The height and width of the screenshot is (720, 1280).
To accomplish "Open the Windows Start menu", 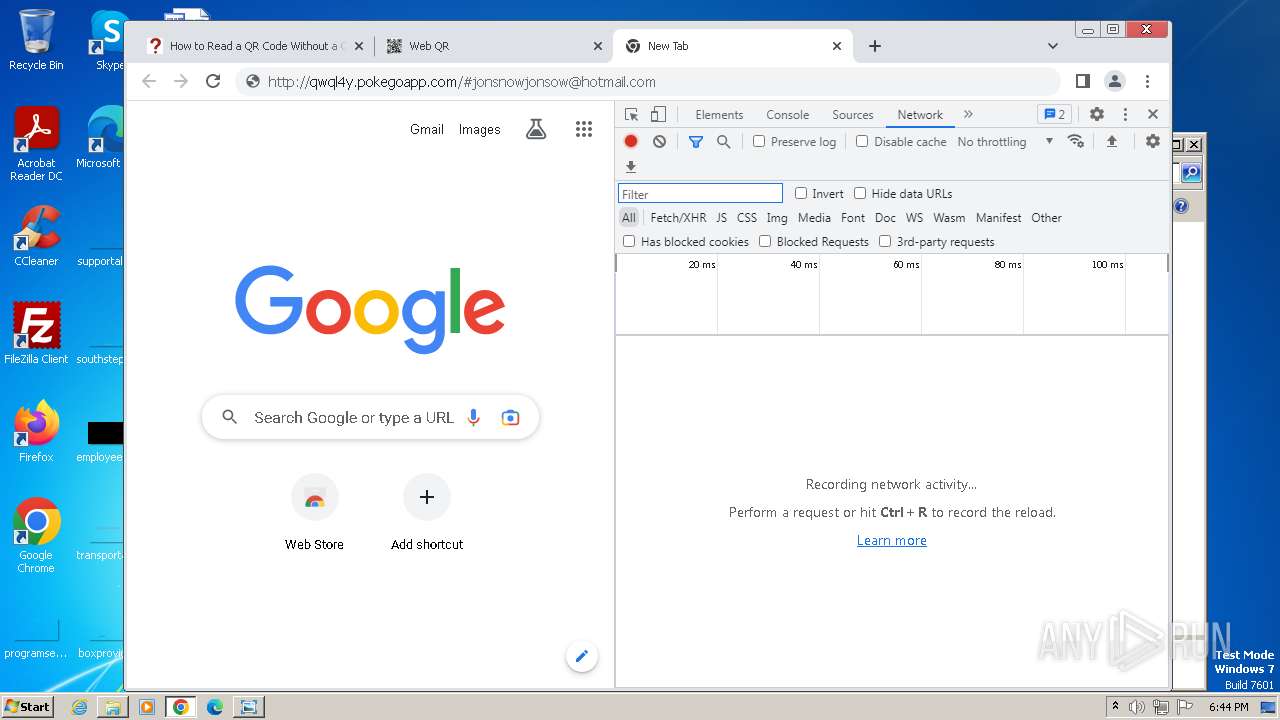I will (27, 706).
